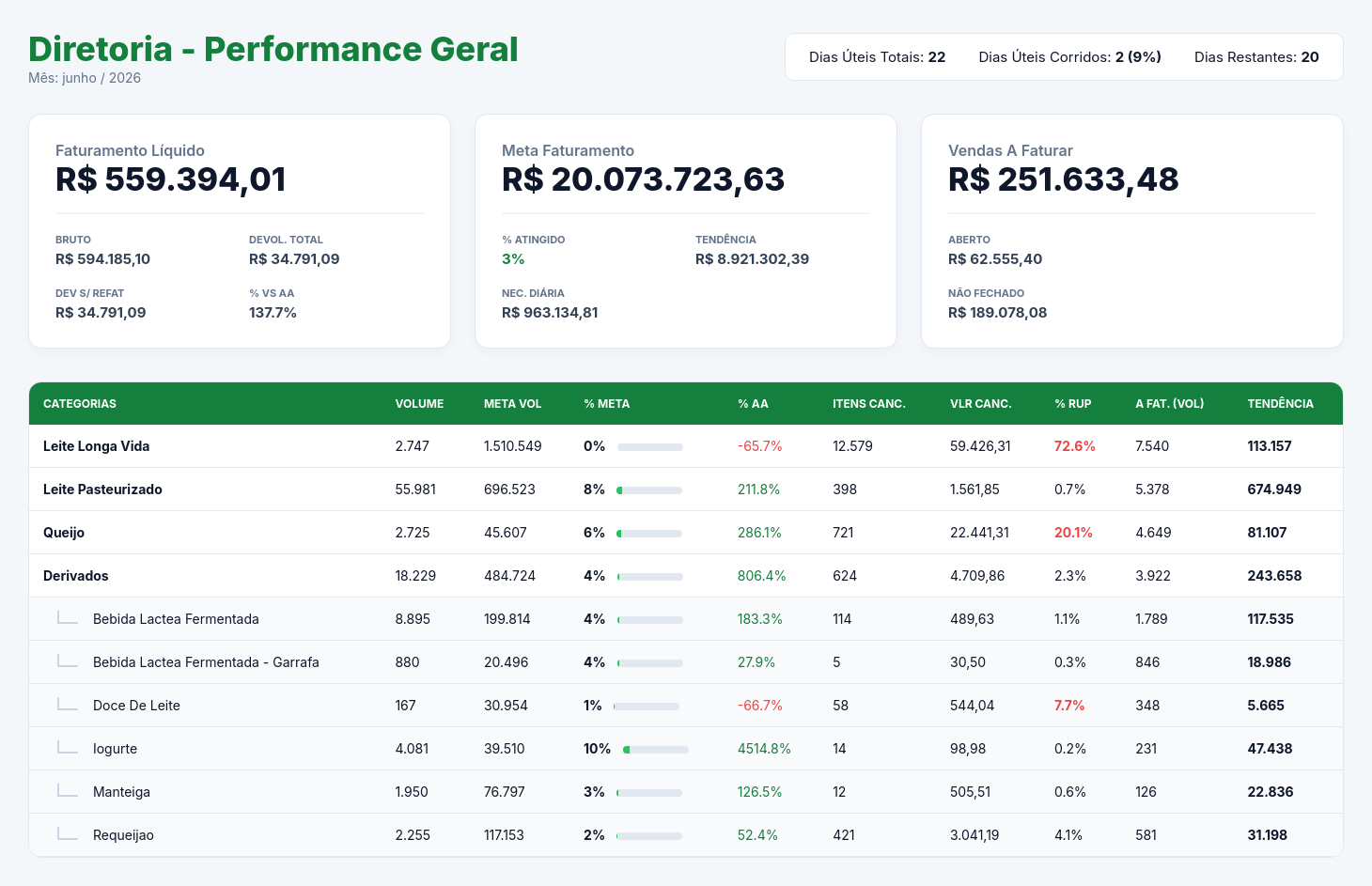Click the tree indent icon beside Doce De Leite
The height and width of the screenshot is (886, 1372).
[68, 704]
